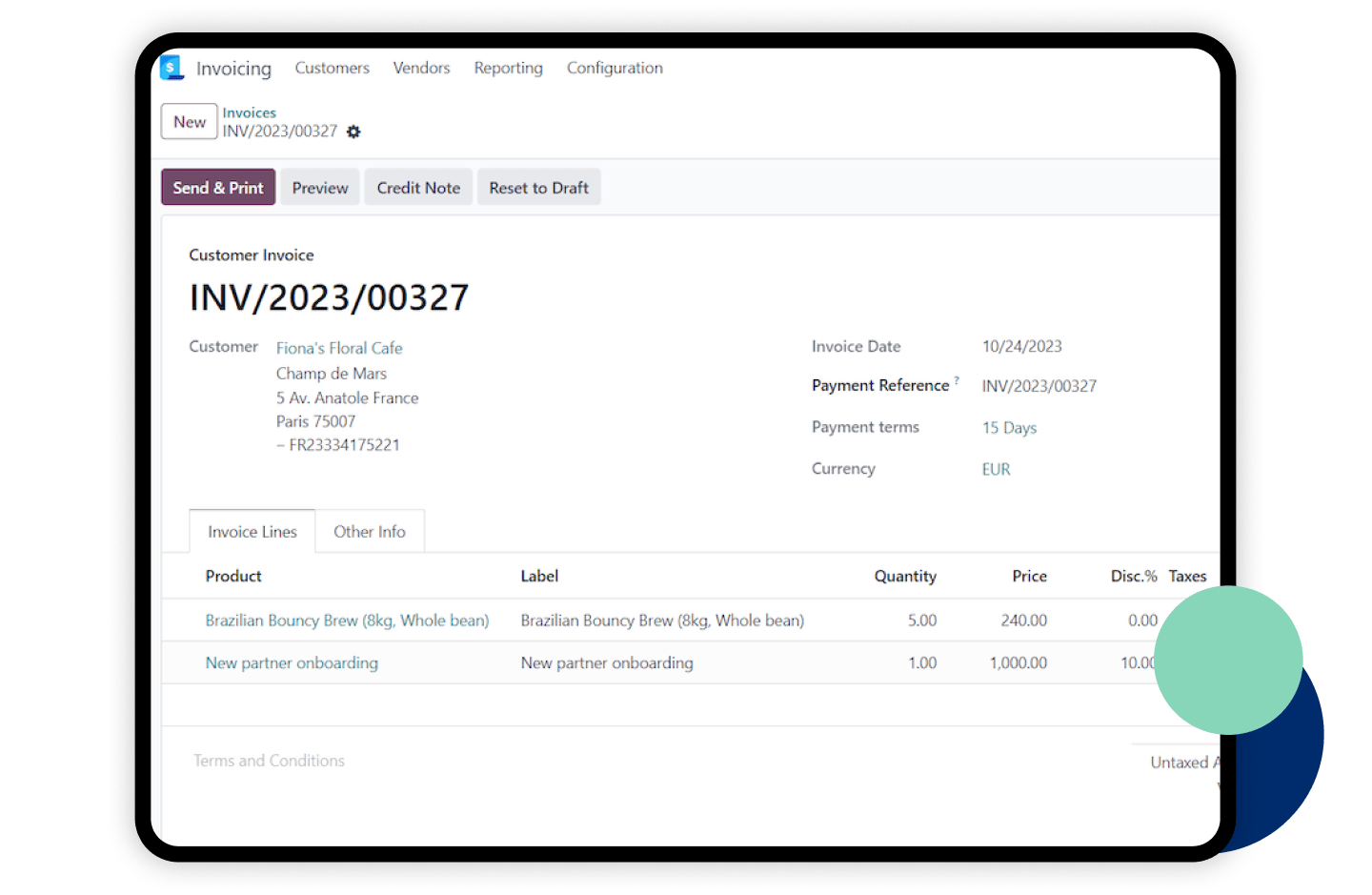Screen dimensions: 1372x895
Task: Reset the invoice to draft
Action: point(538,187)
